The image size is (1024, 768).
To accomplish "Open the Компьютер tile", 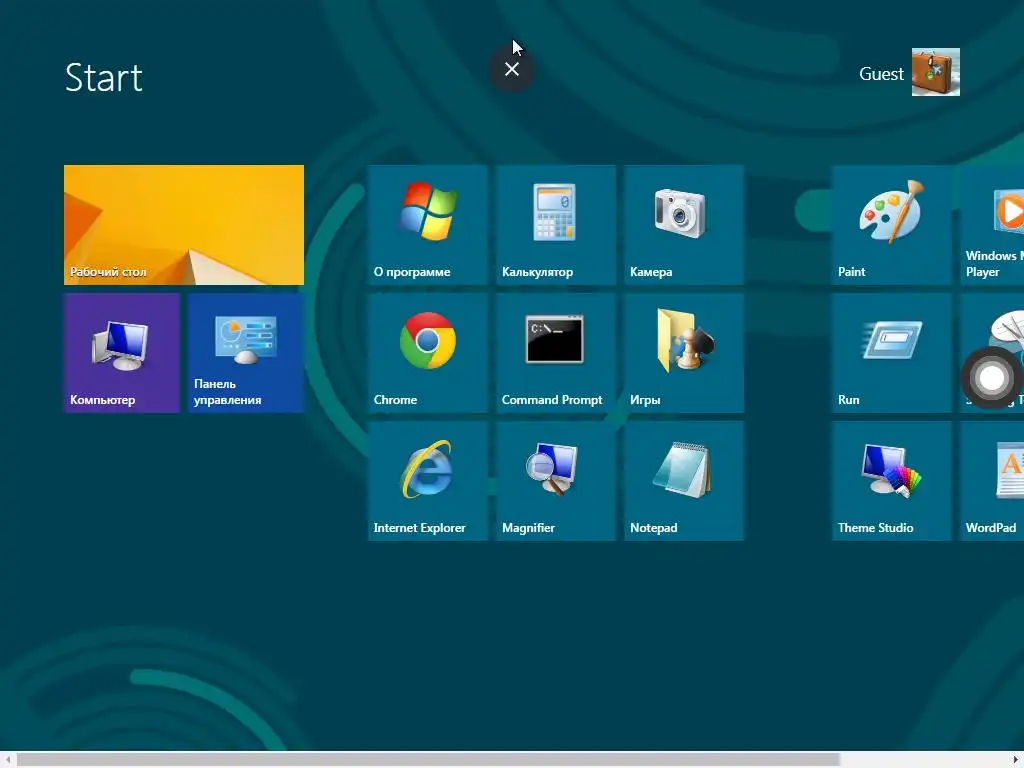I will [x=121, y=353].
